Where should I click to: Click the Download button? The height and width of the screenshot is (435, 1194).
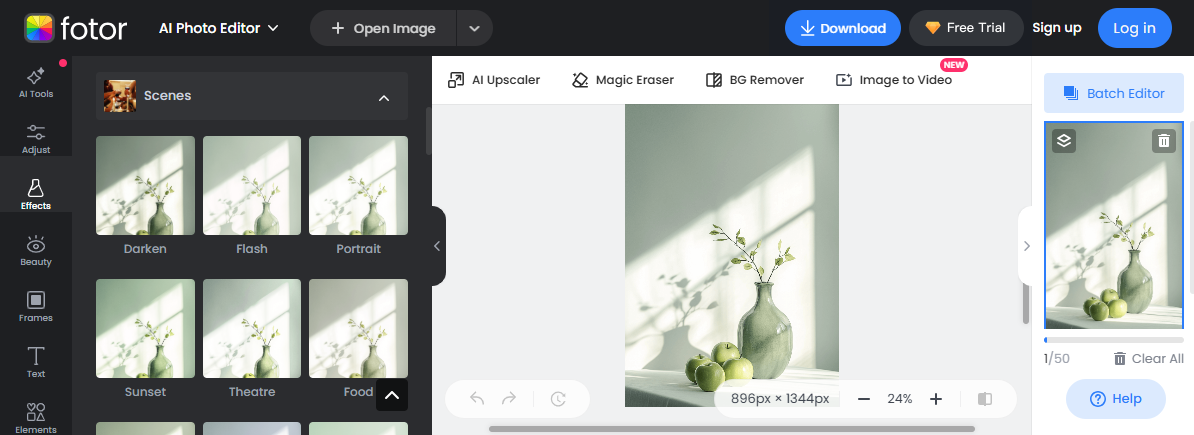click(x=842, y=28)
